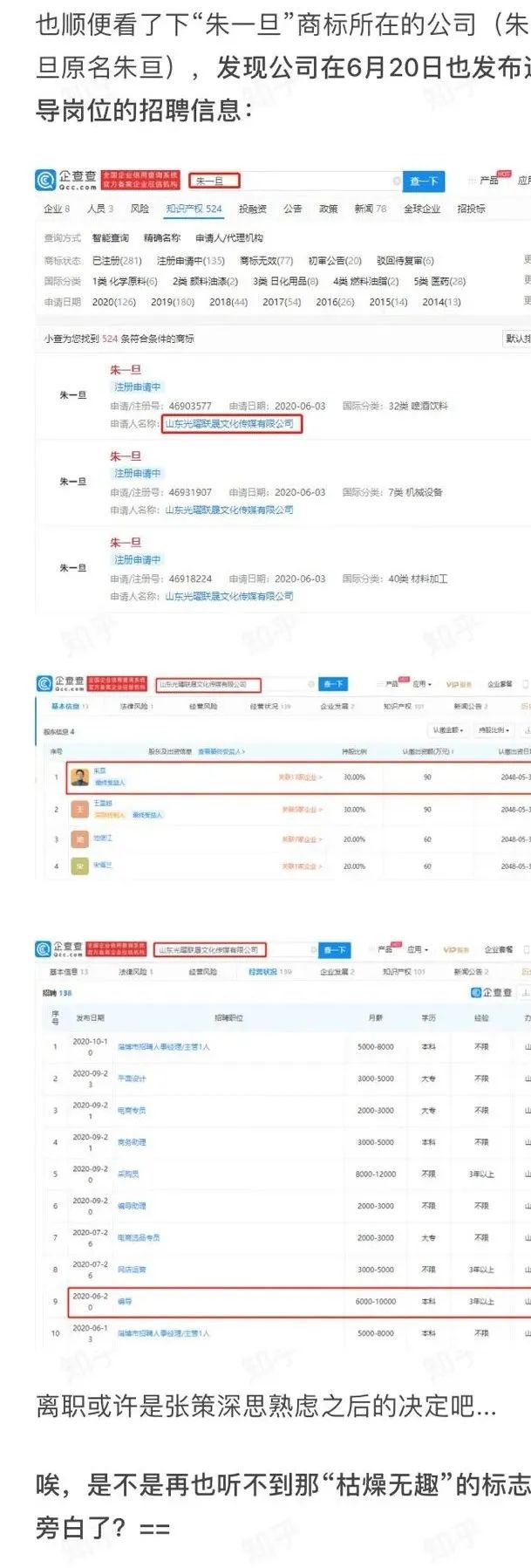Open 淄博市招聘人事经理 job in row 1
Screen dimensions: 531x1568
pyautogui.click(x=164, y=1046)
